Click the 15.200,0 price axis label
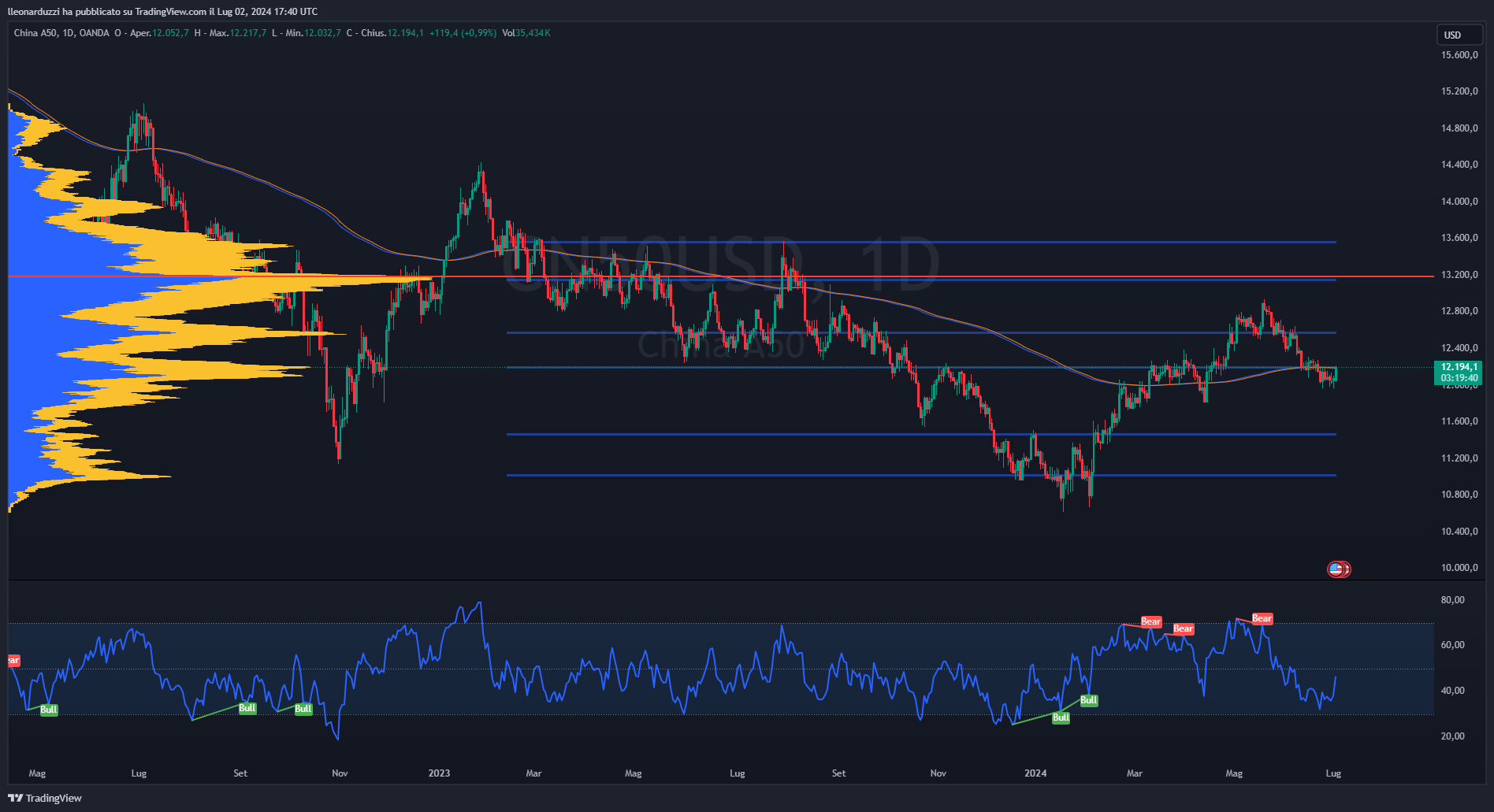 1459,91
